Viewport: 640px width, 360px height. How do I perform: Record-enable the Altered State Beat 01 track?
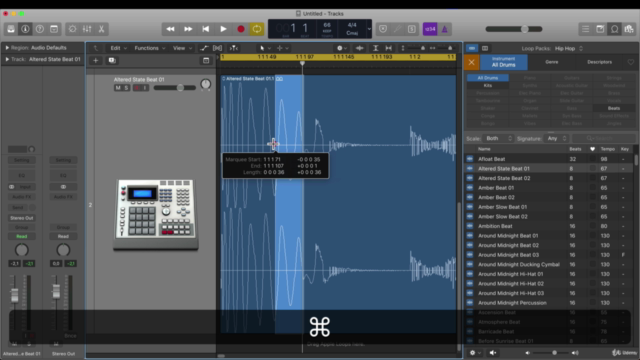tap(137, 88)
